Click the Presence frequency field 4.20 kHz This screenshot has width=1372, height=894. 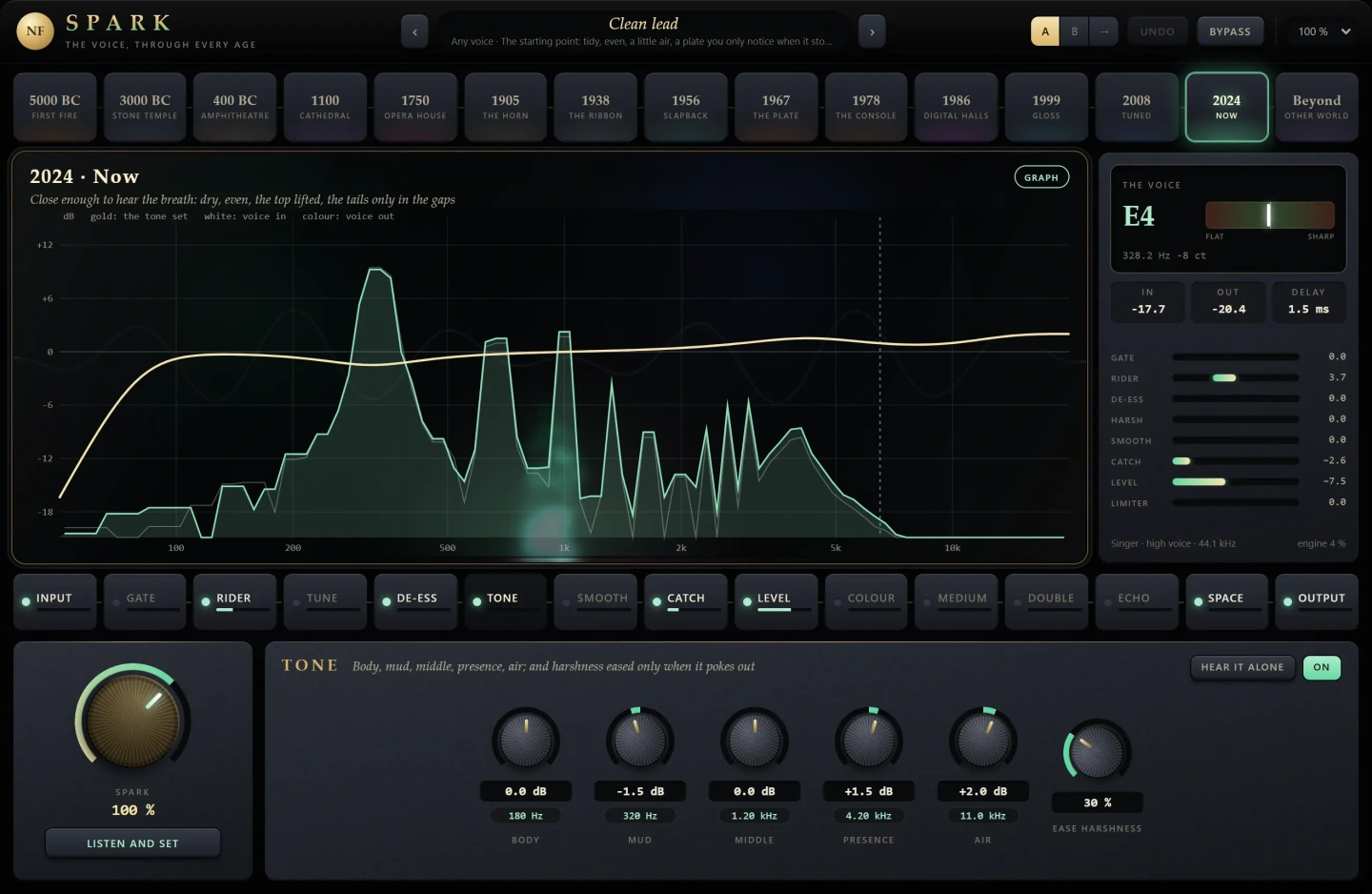(869, 816)
